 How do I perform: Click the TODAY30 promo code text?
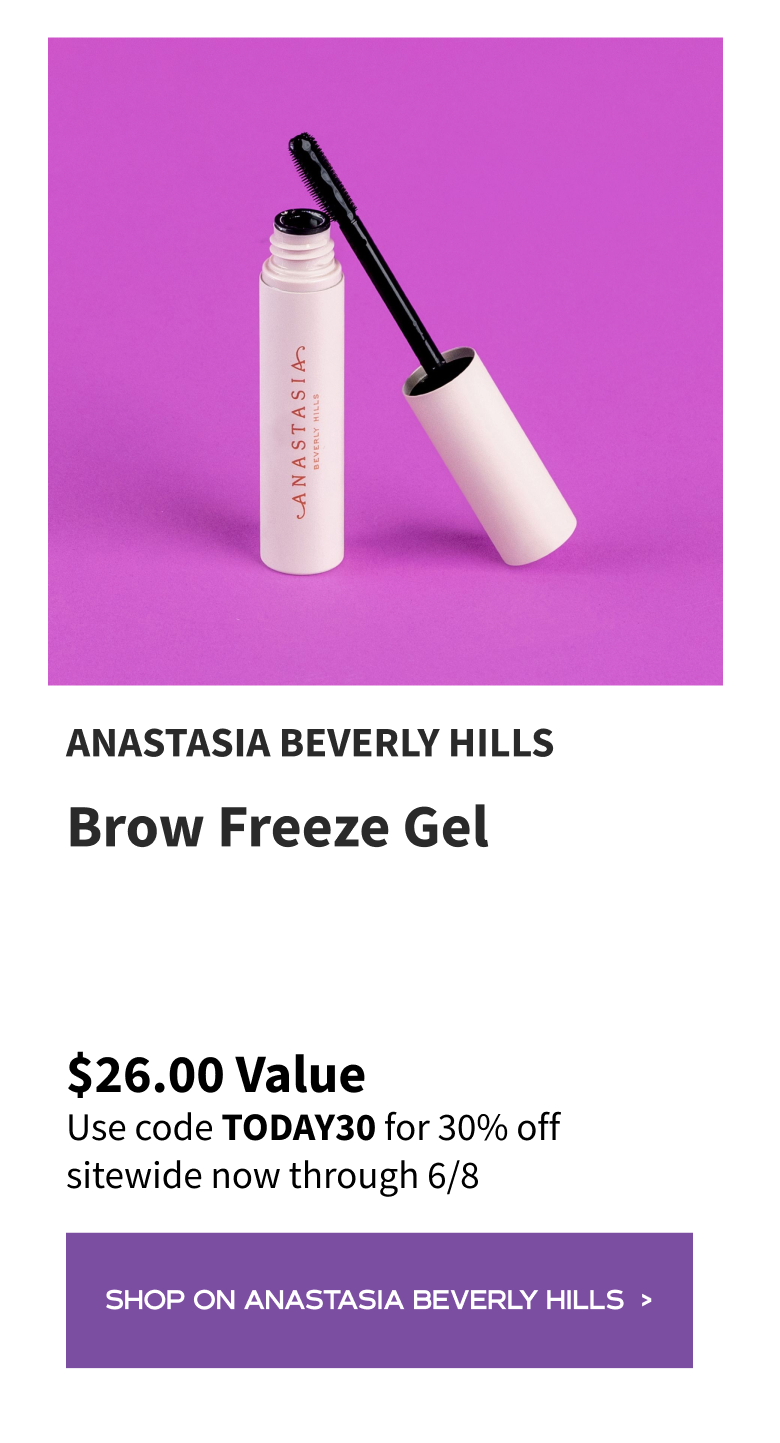(x=299, y=1127)
